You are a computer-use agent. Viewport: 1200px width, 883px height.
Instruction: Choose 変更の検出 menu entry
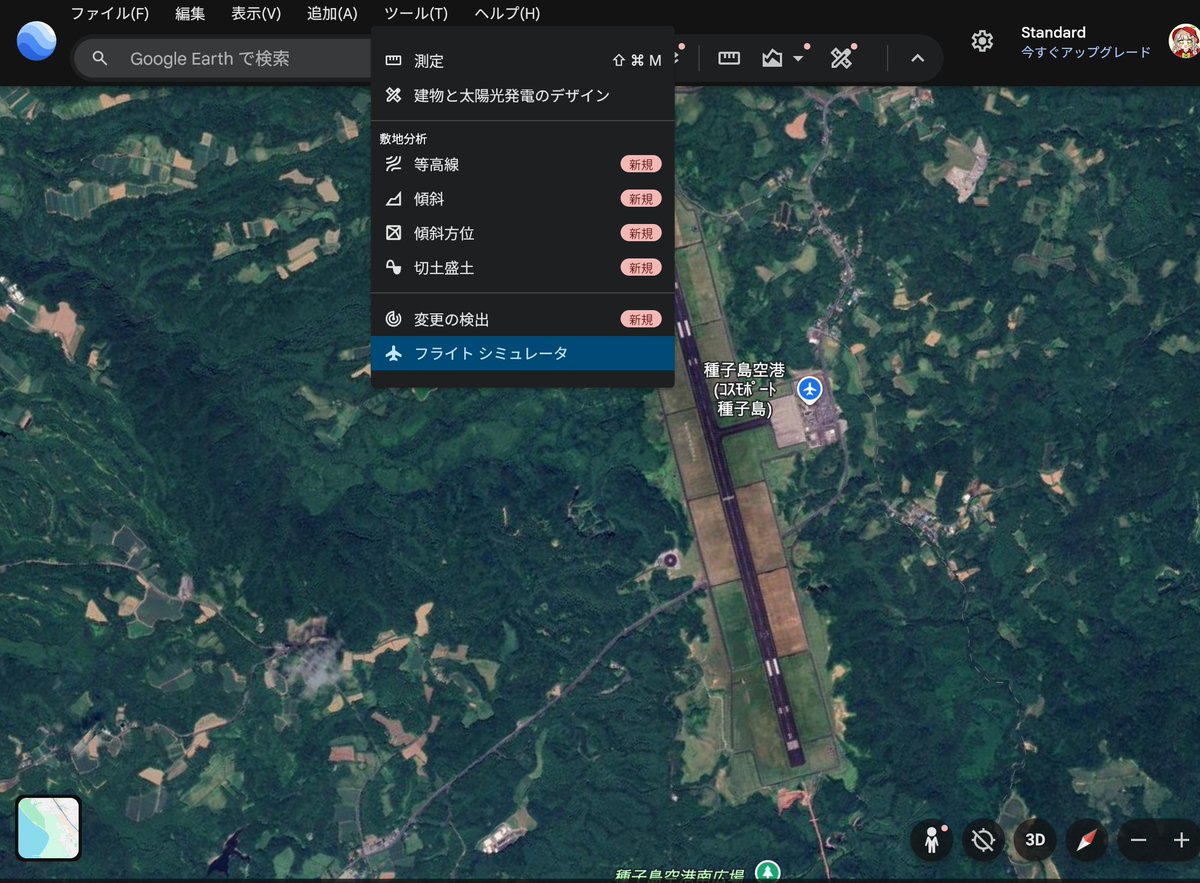pos(522,319)
